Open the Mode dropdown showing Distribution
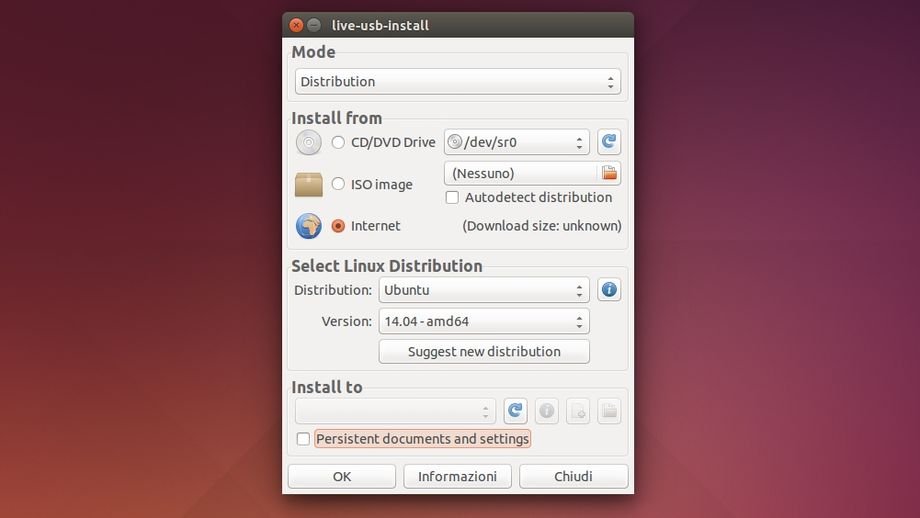 tap(457, 82)
